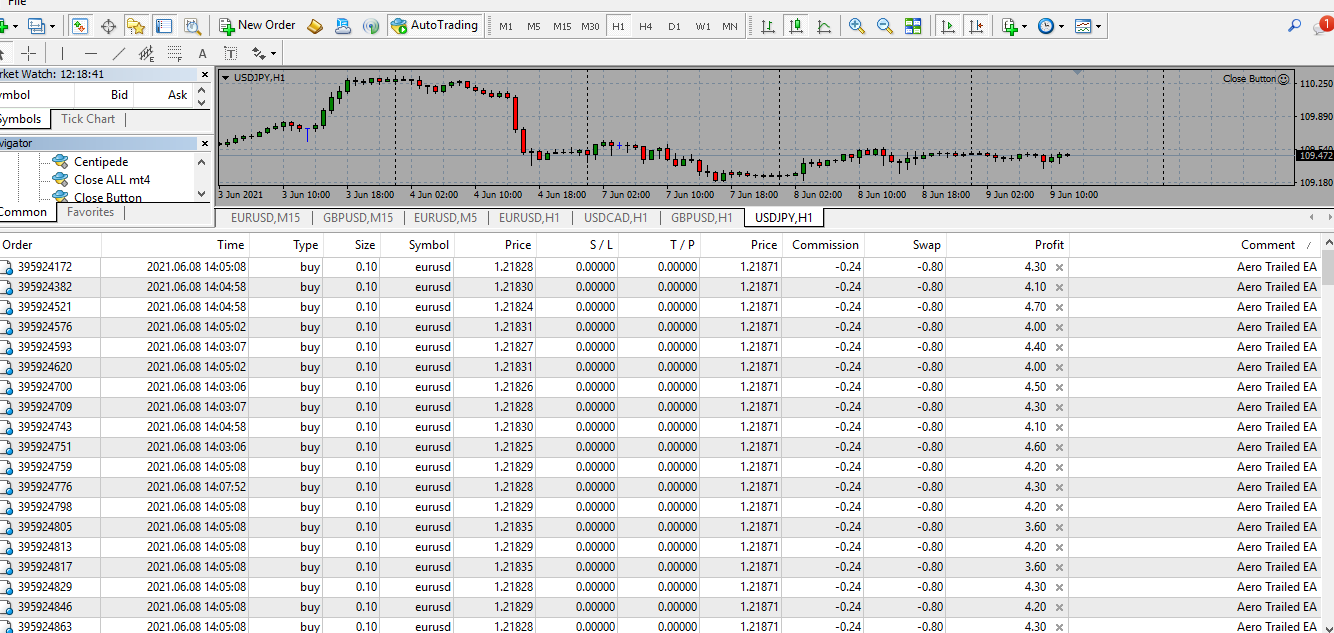Image resolution: width=1334 pixels, height=633 pixels.
Task: Switch chart to H4 timeframe
Action: [646, 26]
